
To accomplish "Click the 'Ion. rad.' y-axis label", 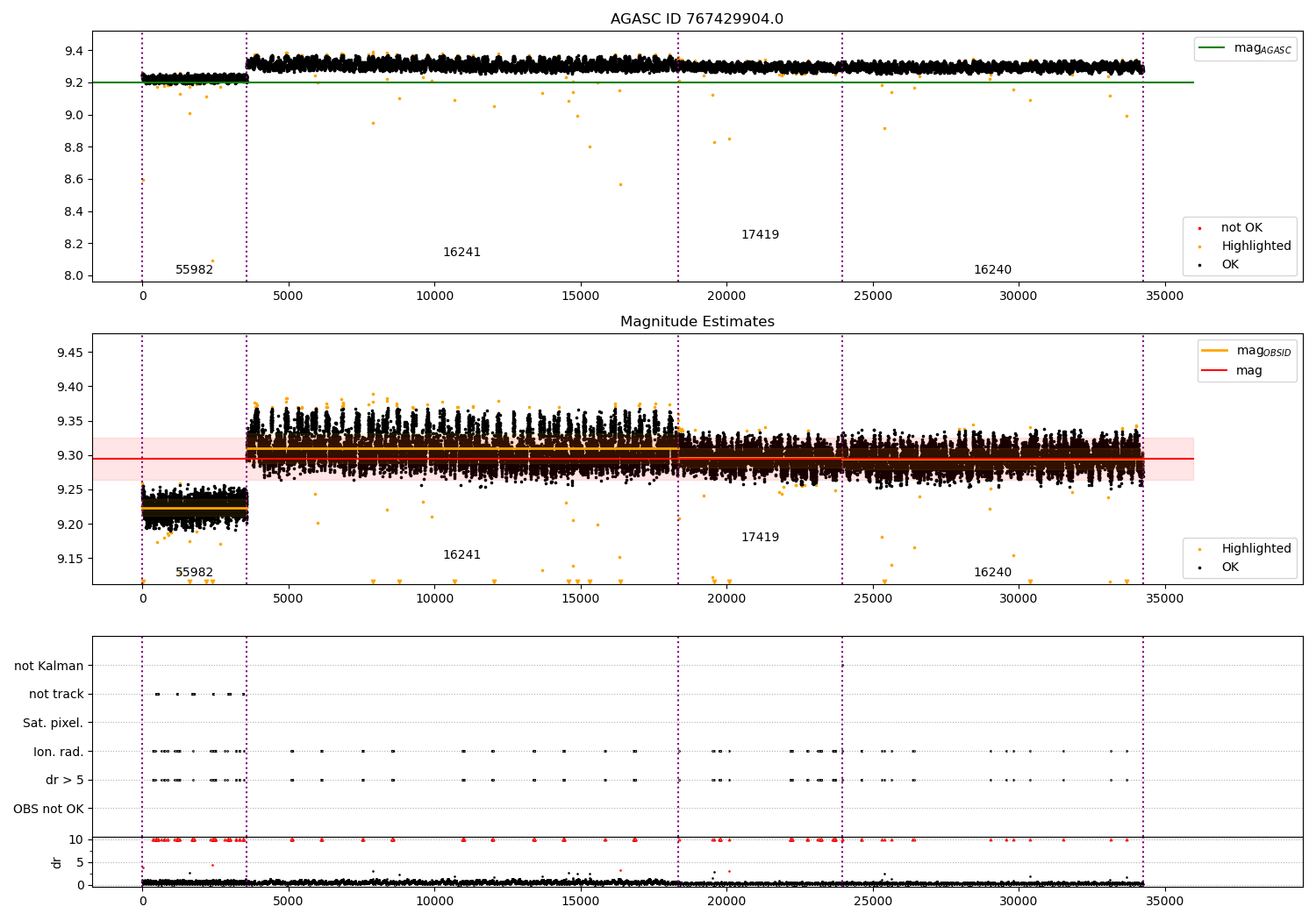I will click(x=59, y=752).
